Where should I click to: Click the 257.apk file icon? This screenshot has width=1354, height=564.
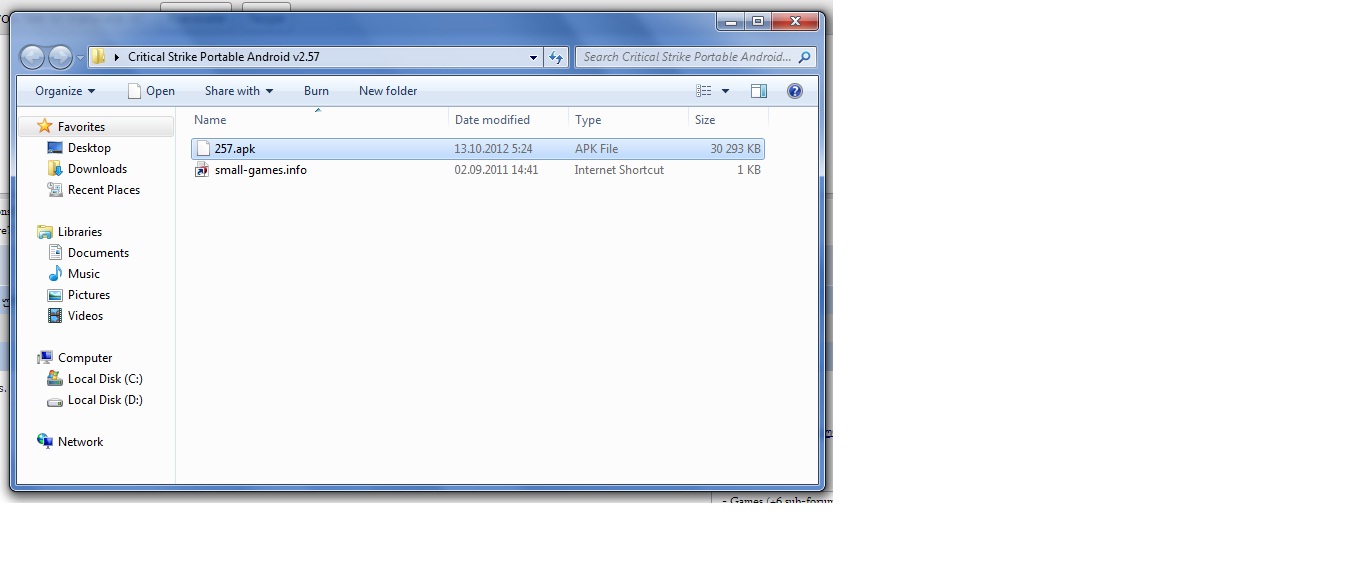coord(204,149)
